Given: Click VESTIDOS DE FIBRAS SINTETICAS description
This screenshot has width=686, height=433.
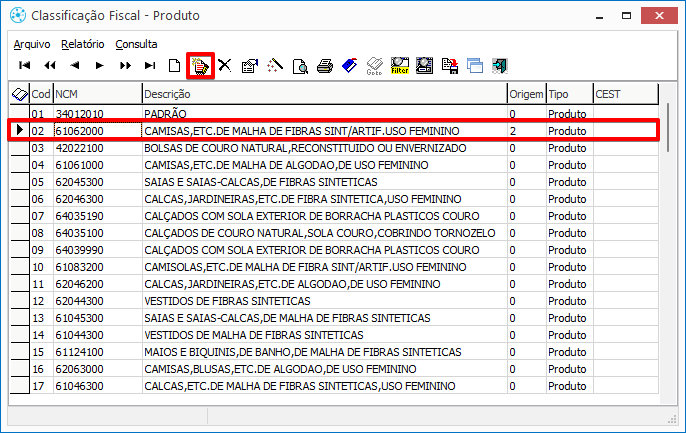Looking at the screenshot, I should pyautogui.click(x=325, y=301).
